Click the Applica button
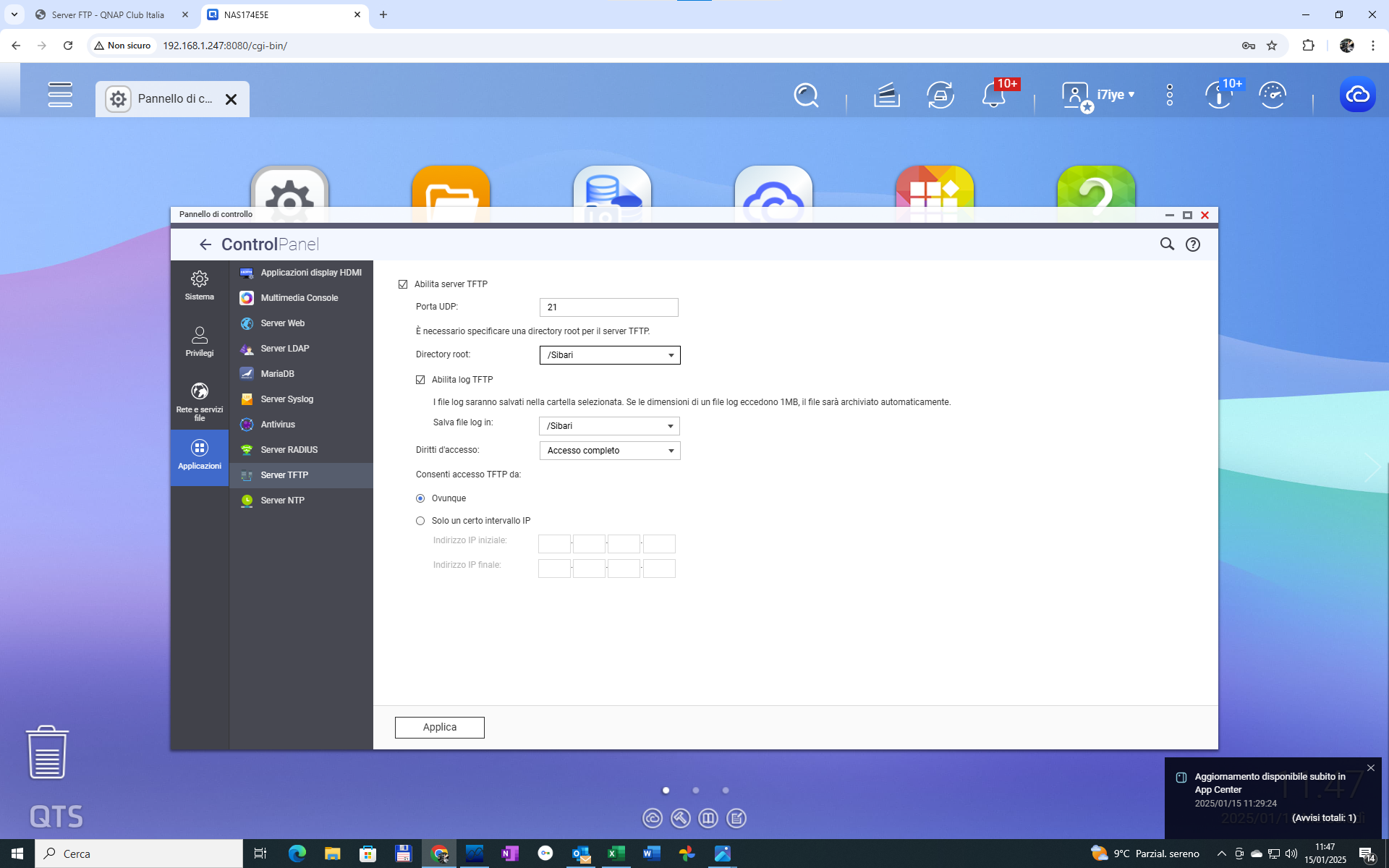Viewport: 1389px width, 868px height. 439,727
